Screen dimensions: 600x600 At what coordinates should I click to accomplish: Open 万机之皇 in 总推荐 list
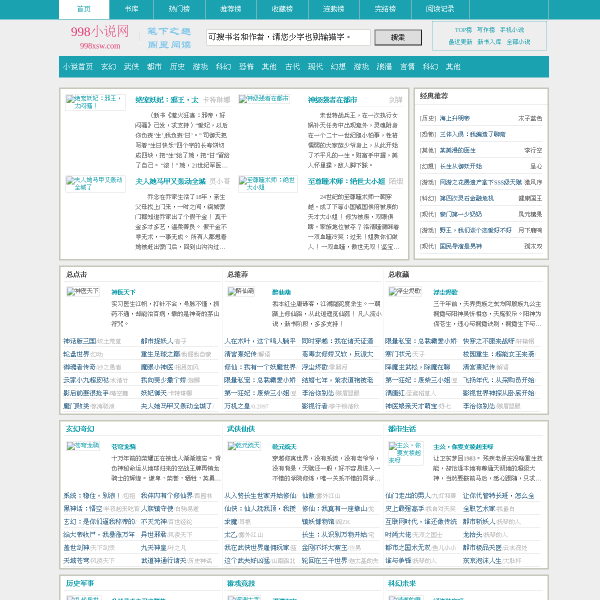[x=237, y=406]
